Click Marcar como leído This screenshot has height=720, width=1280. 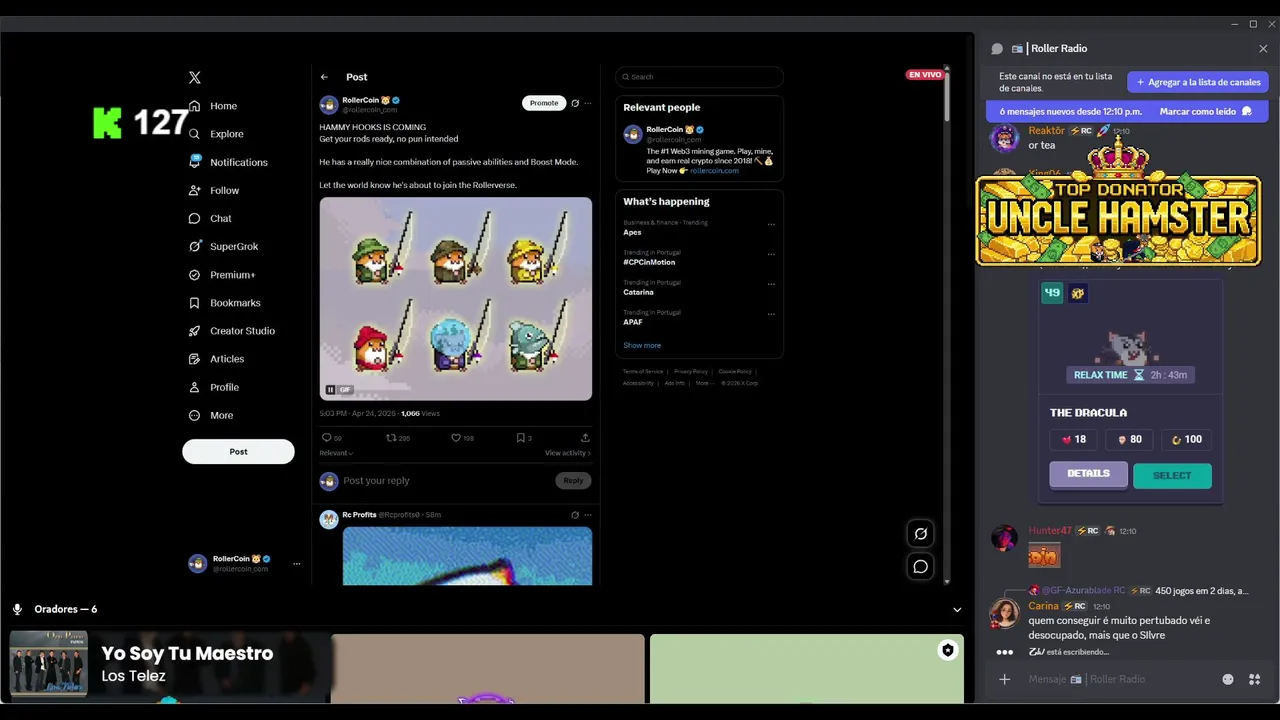(1206, 112)
